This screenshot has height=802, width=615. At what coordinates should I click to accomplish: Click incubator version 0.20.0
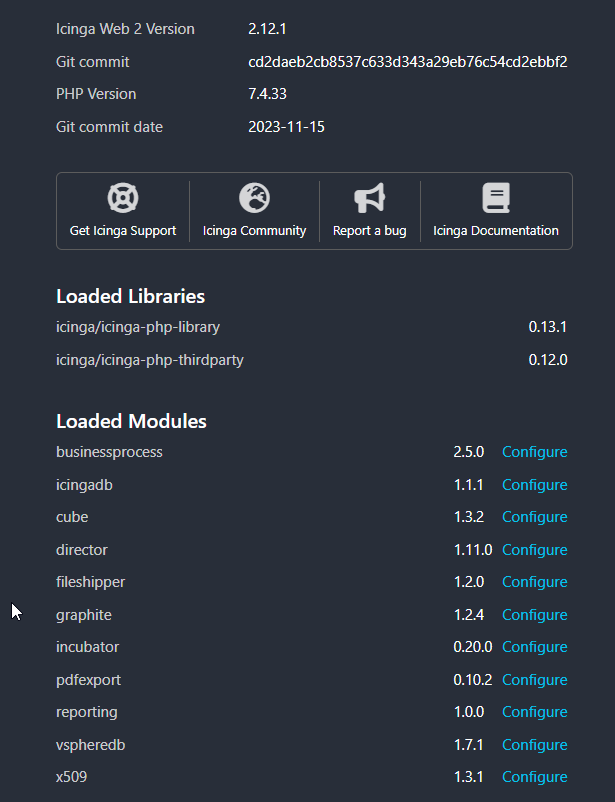click(x=473, y=647)
